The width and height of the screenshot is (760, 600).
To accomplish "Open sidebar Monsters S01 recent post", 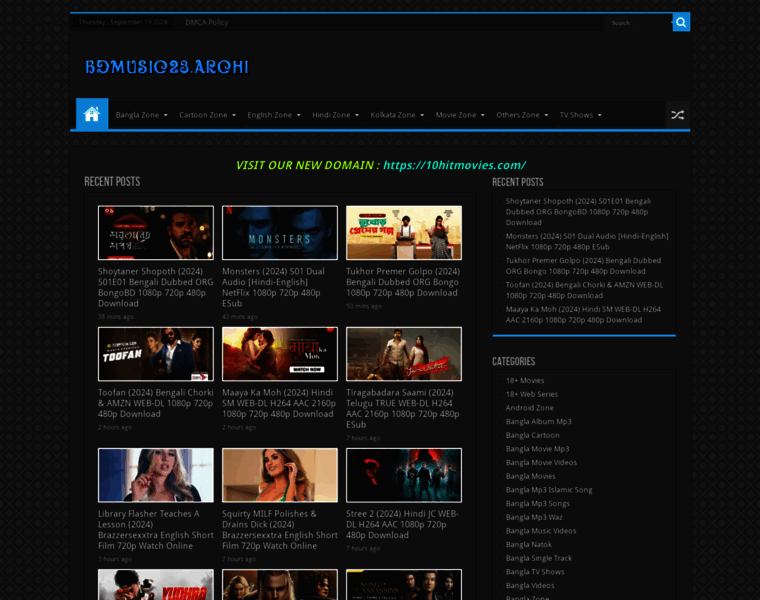I will pyautogui.click(x=586, y=241).
